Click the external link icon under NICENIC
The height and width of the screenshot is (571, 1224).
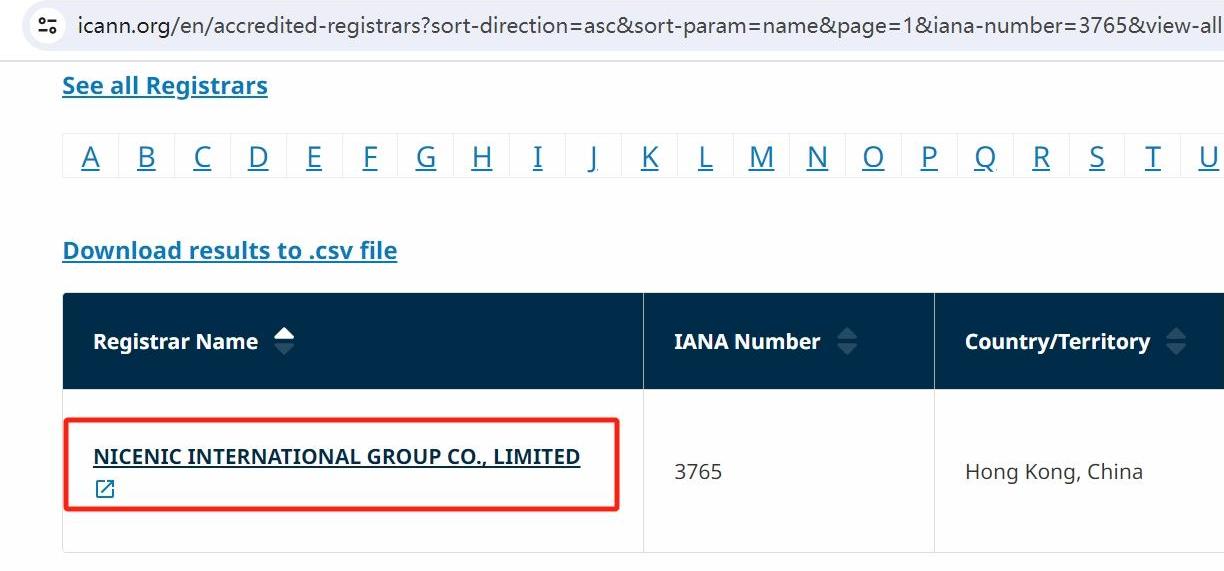105,489
